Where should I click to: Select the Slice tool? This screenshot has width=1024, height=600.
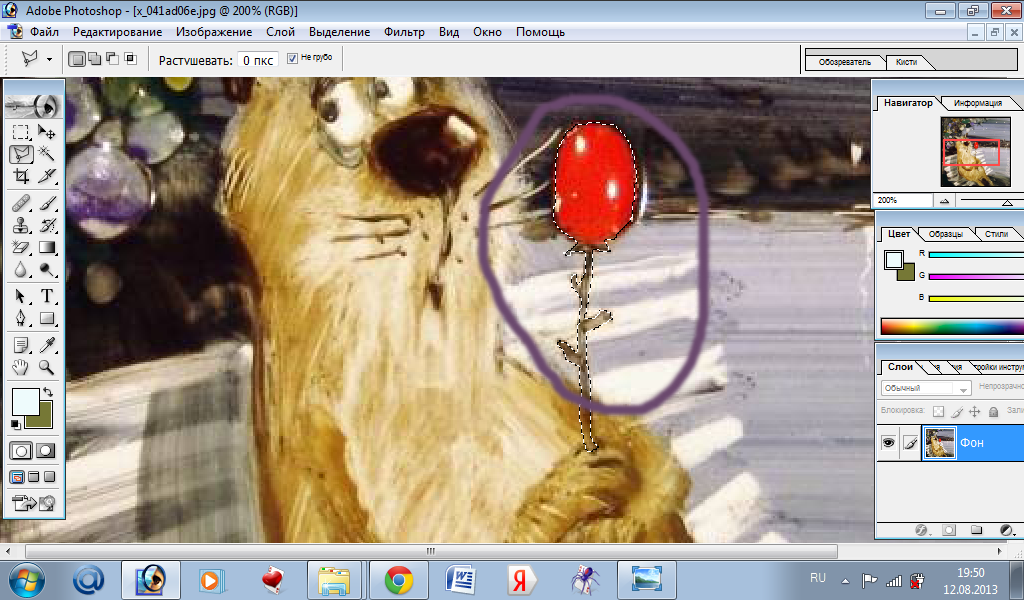[46, 176]
